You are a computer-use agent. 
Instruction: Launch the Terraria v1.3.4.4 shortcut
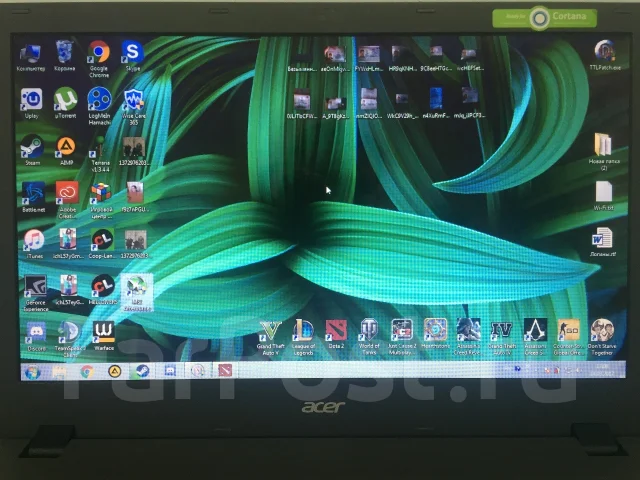coord(100,154)
